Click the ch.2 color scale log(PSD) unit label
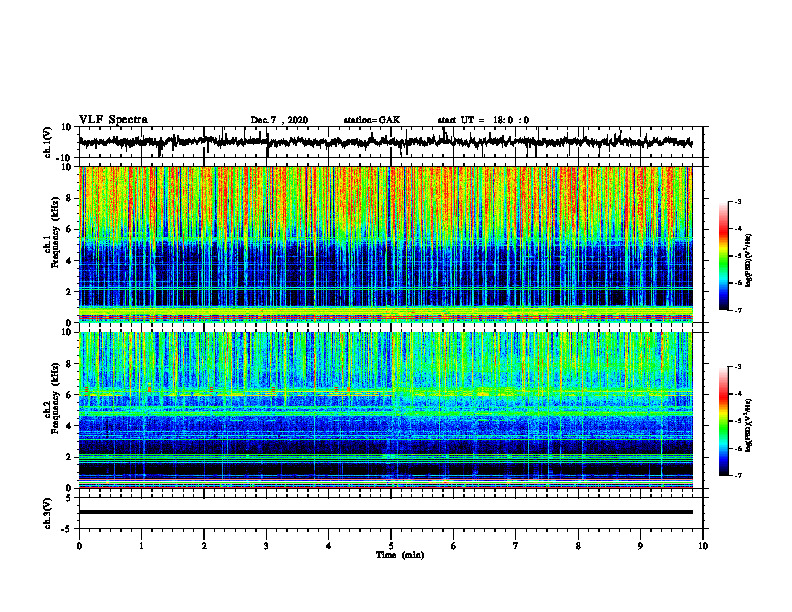The height and width of the screenshot is (612, 792). 749,424
